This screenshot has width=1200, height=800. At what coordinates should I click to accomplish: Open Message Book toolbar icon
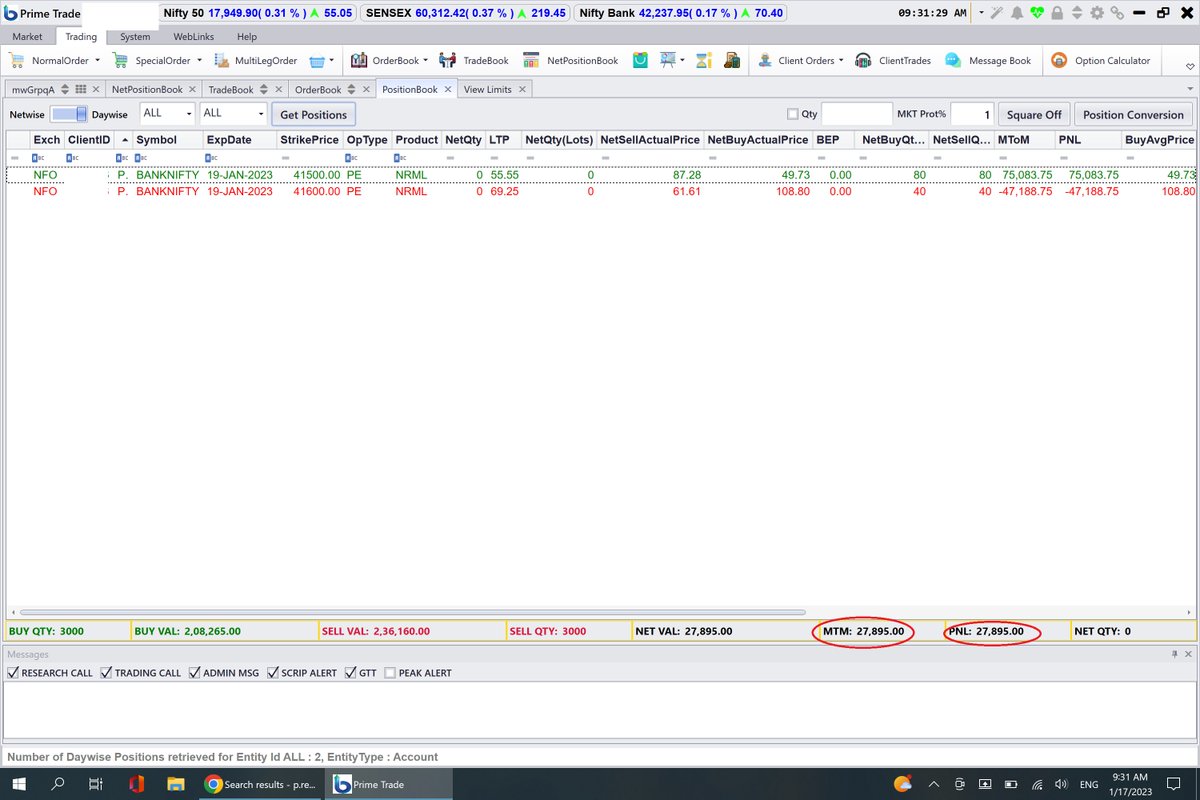coord(988,61)
